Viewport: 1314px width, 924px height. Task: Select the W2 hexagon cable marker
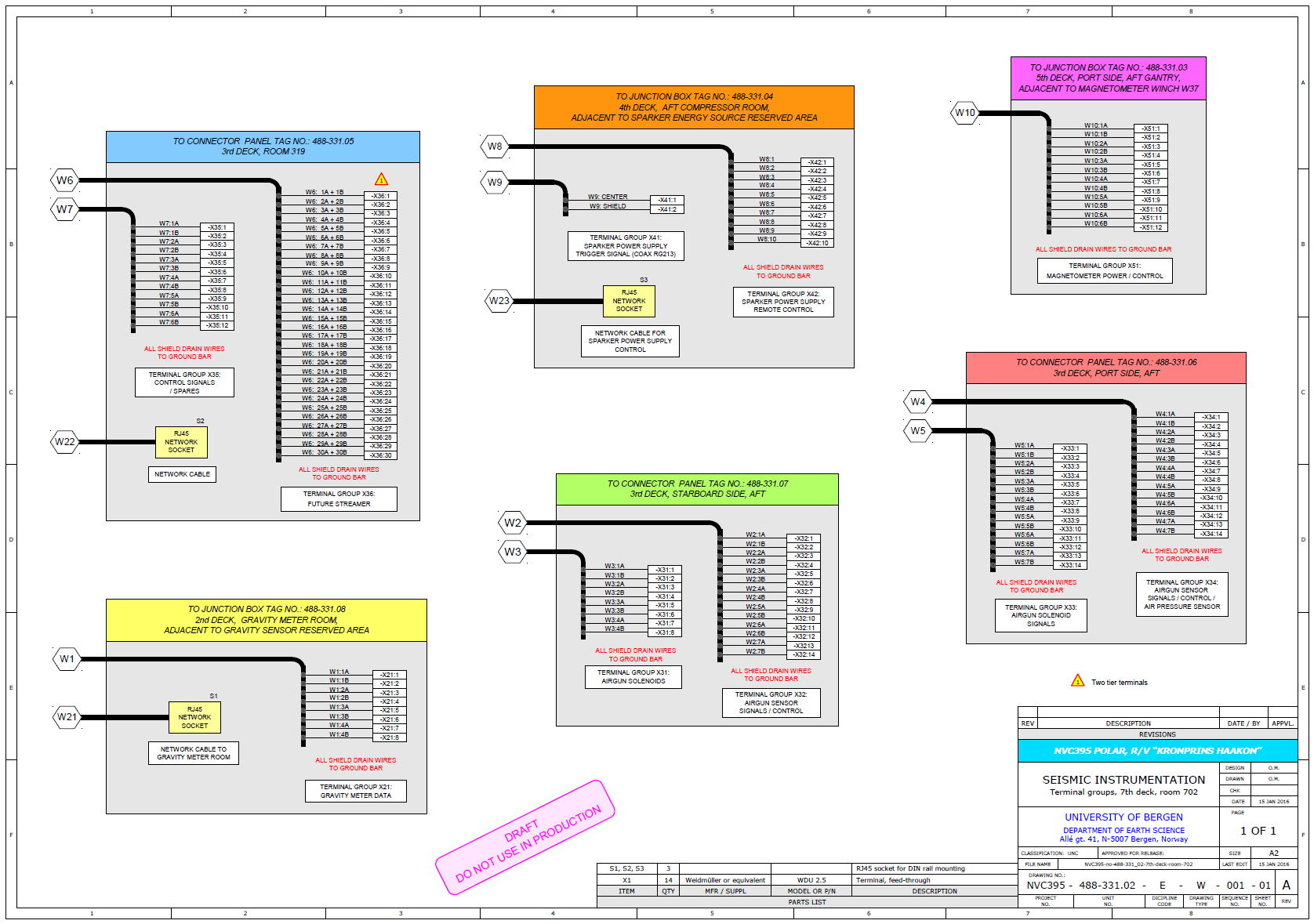pyautogui.click(x=513, y=523)
